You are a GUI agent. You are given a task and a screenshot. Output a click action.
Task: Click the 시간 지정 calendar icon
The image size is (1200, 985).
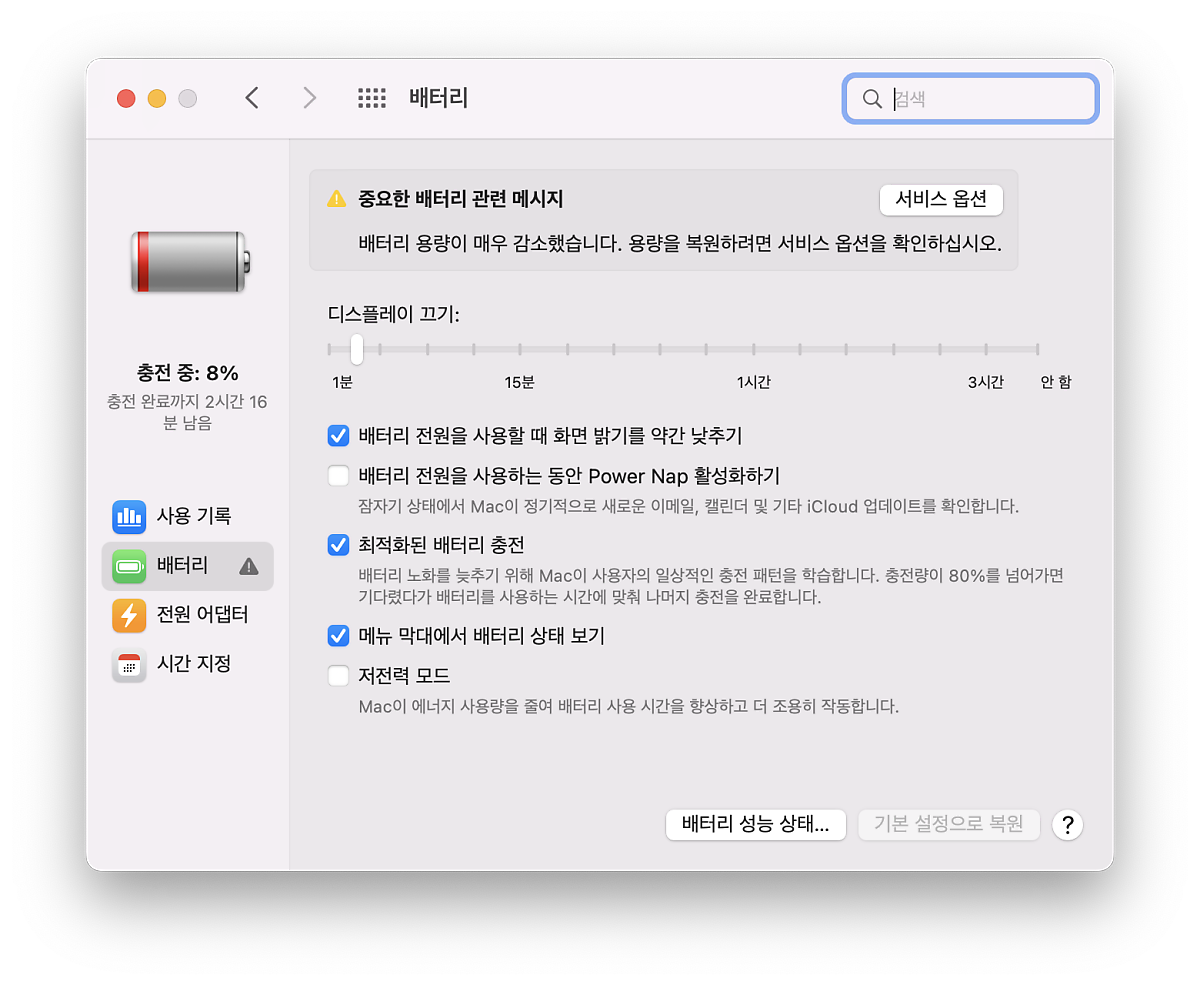(x=129, y=664)
